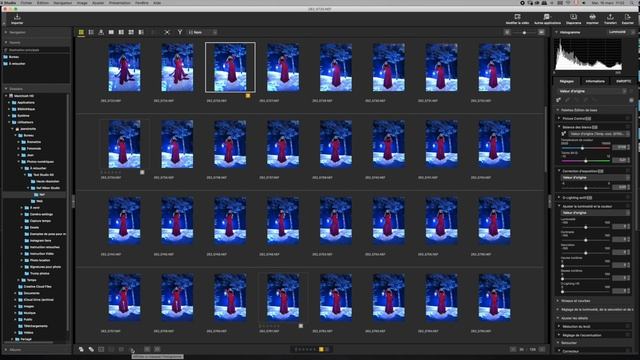Click the left panel collapse handle
Image resolution: width=640 pixels, height=360 pixels.
73,201
